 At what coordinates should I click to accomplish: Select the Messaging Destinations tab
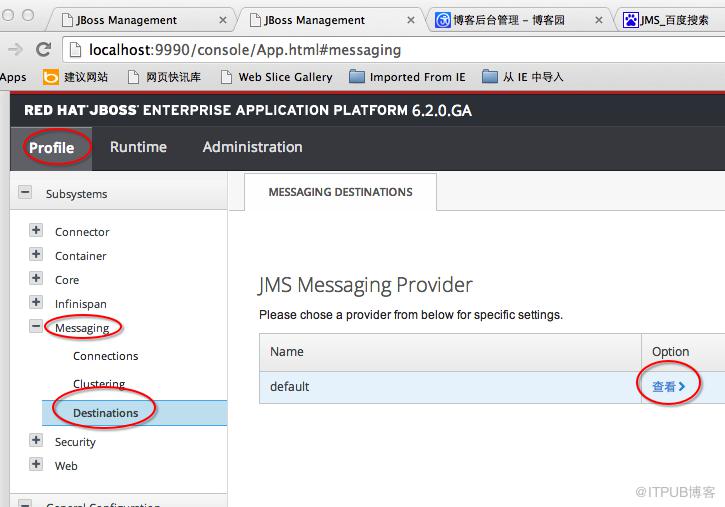pyautogui.click(x=340, y=192)
